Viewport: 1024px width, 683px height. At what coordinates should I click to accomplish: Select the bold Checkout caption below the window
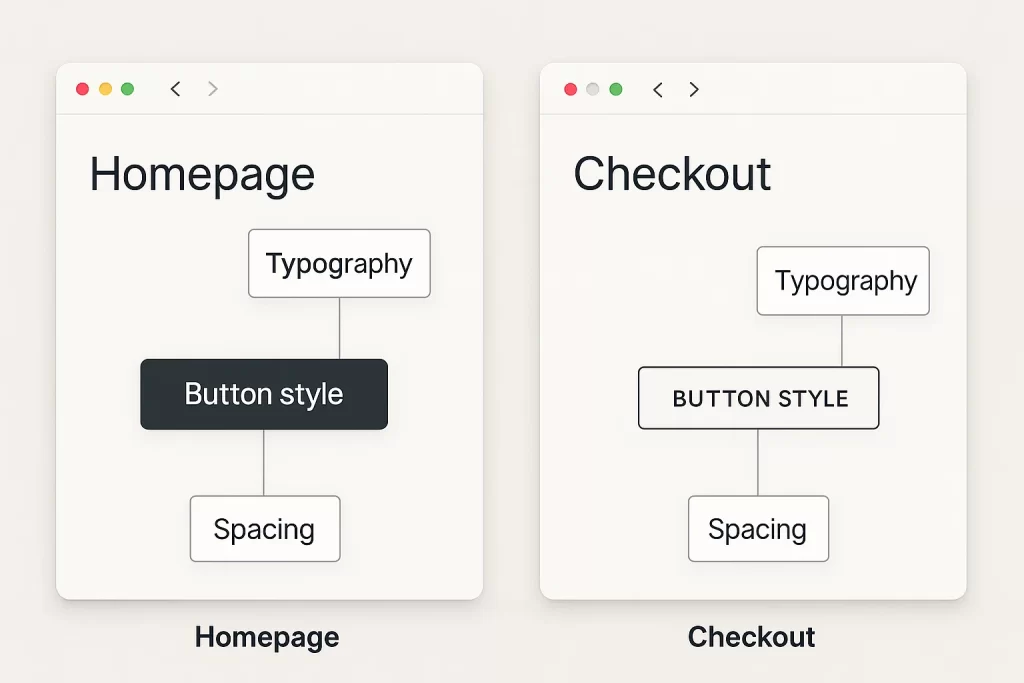[752, 637]
